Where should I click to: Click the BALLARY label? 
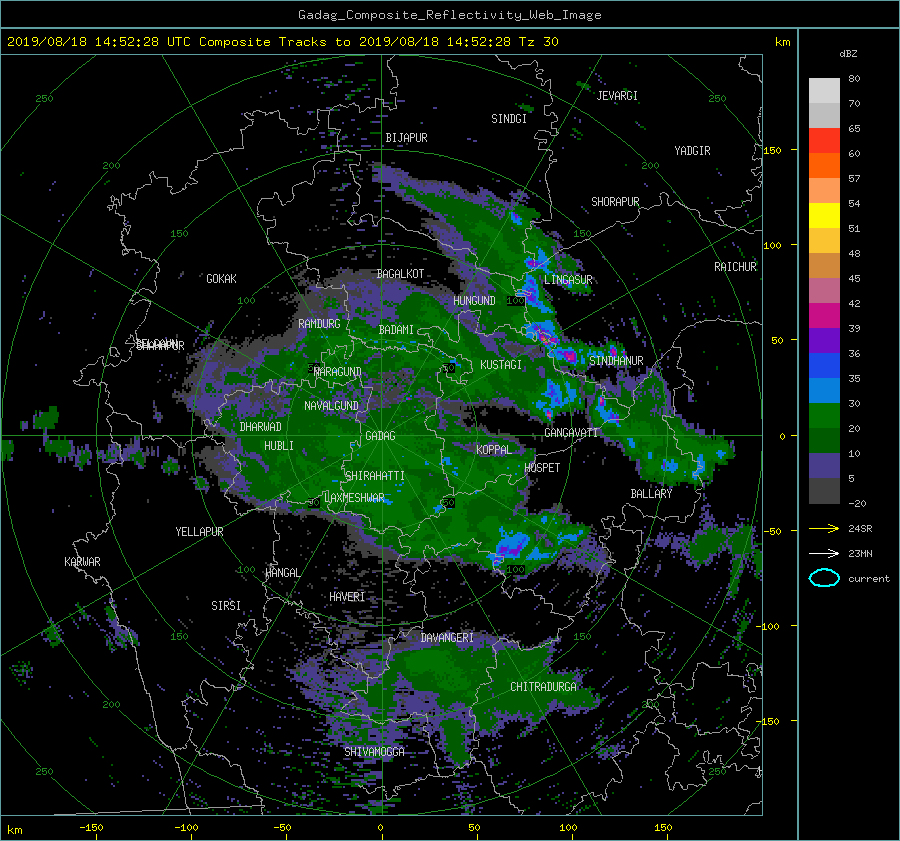651,494
